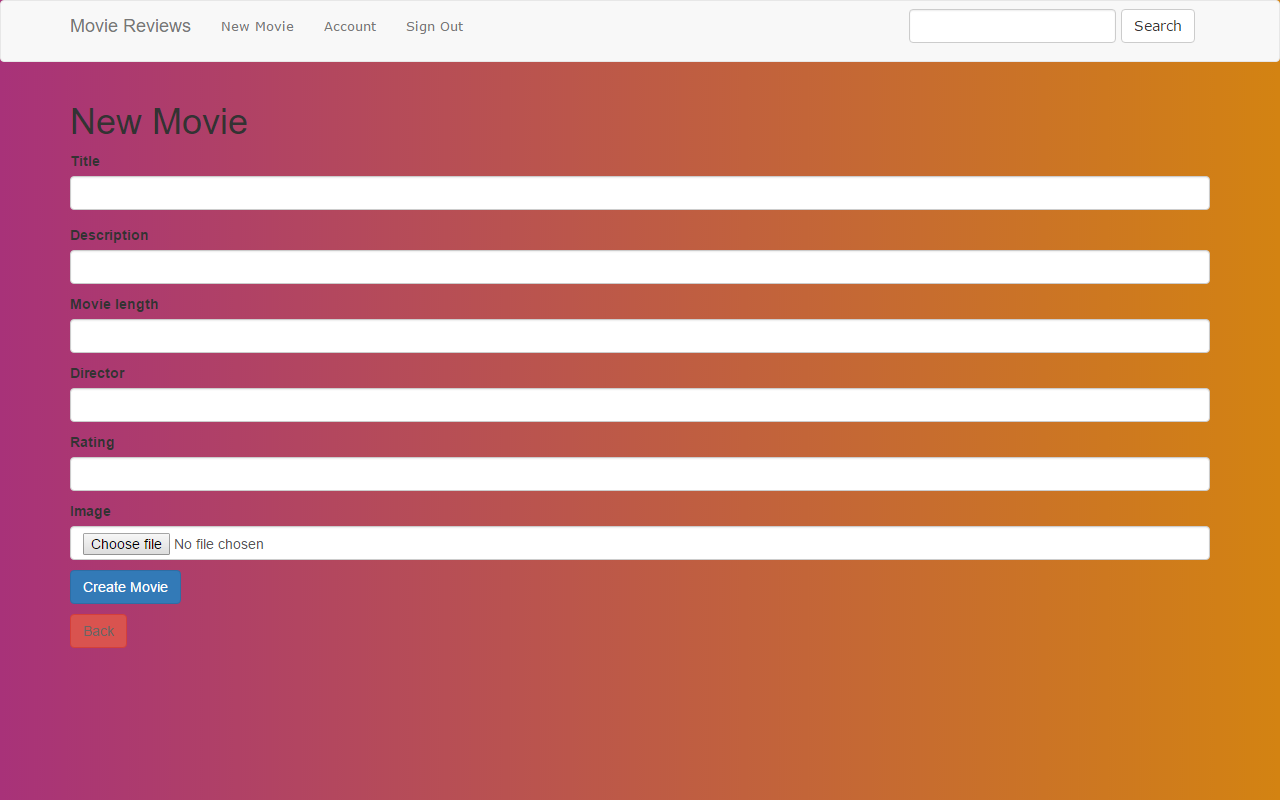Select the Description input field

[640, 267]
